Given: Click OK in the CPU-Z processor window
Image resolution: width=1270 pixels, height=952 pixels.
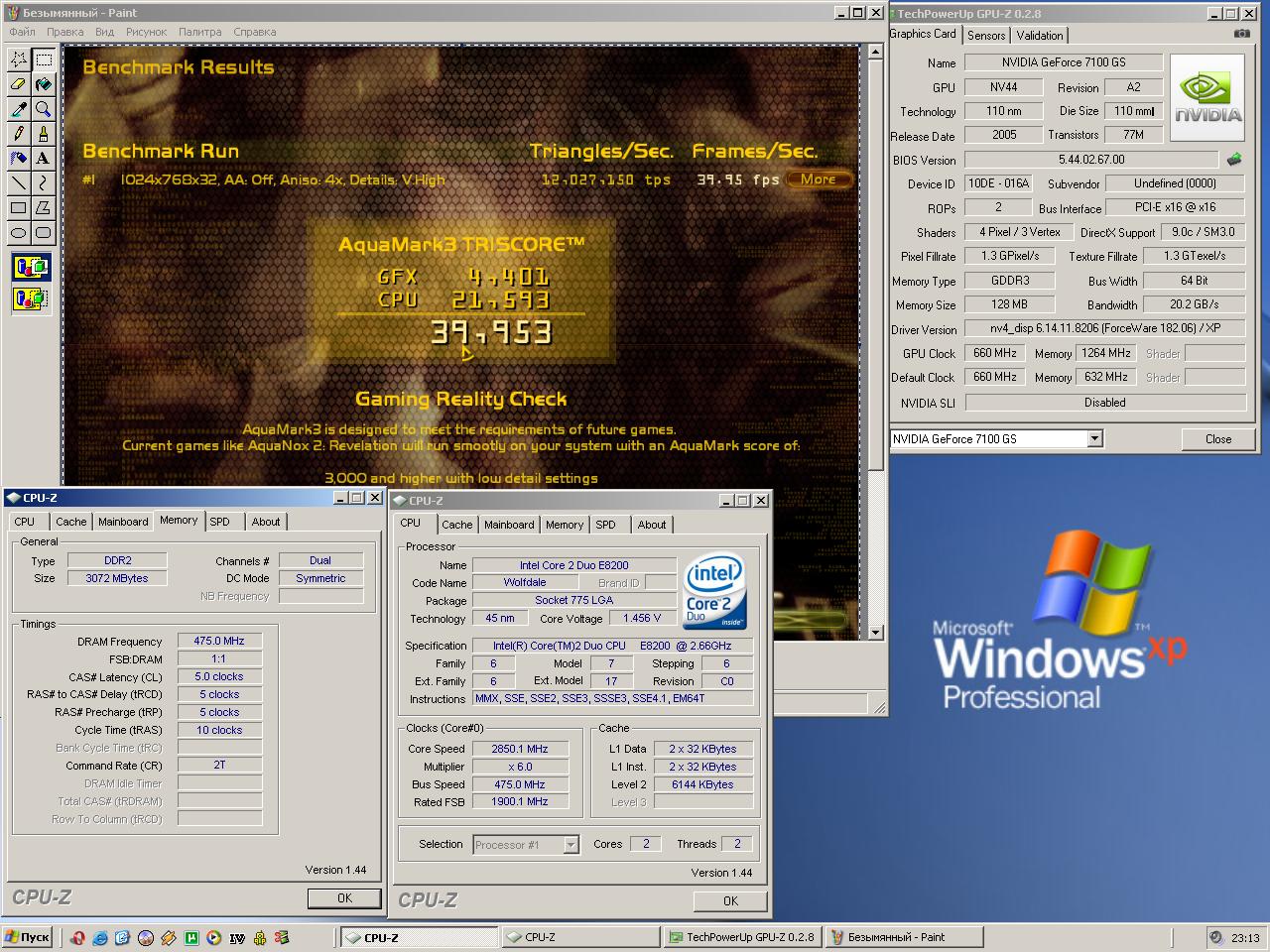Looking at the screenshot, I should pos(730,900).
